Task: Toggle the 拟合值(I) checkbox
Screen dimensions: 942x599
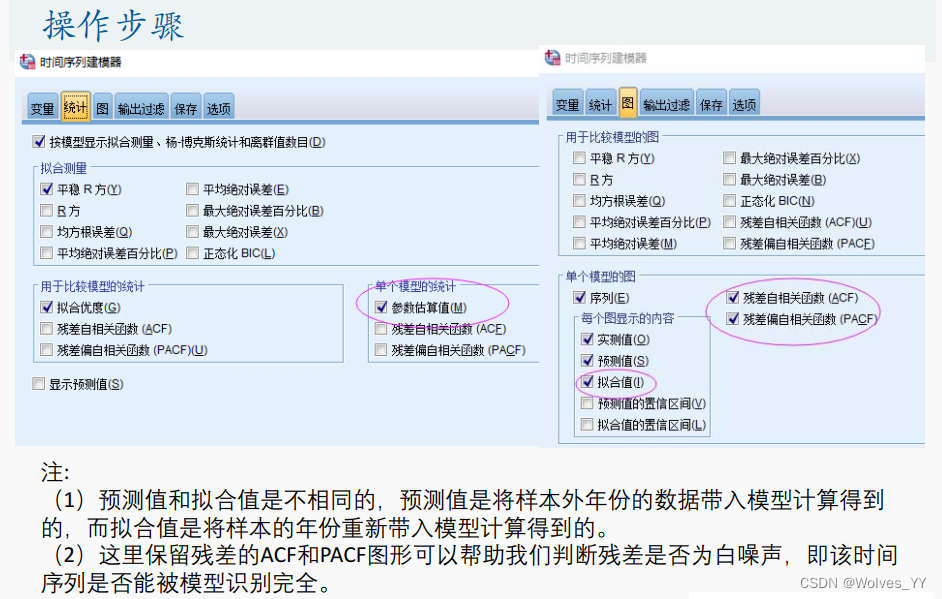Action: click(x=588, y=382)
